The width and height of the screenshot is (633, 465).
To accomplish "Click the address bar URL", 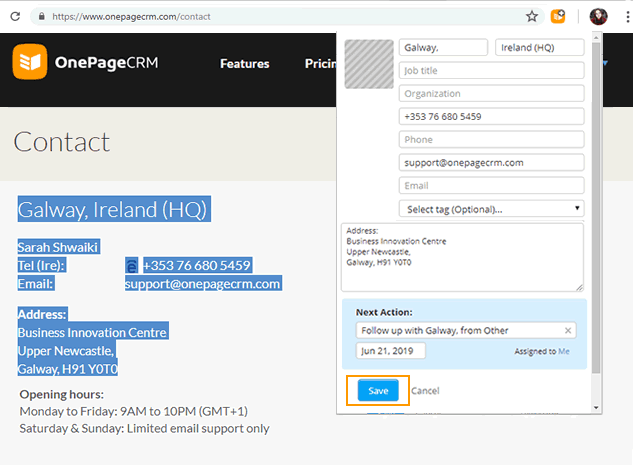I will click(131, 17).
